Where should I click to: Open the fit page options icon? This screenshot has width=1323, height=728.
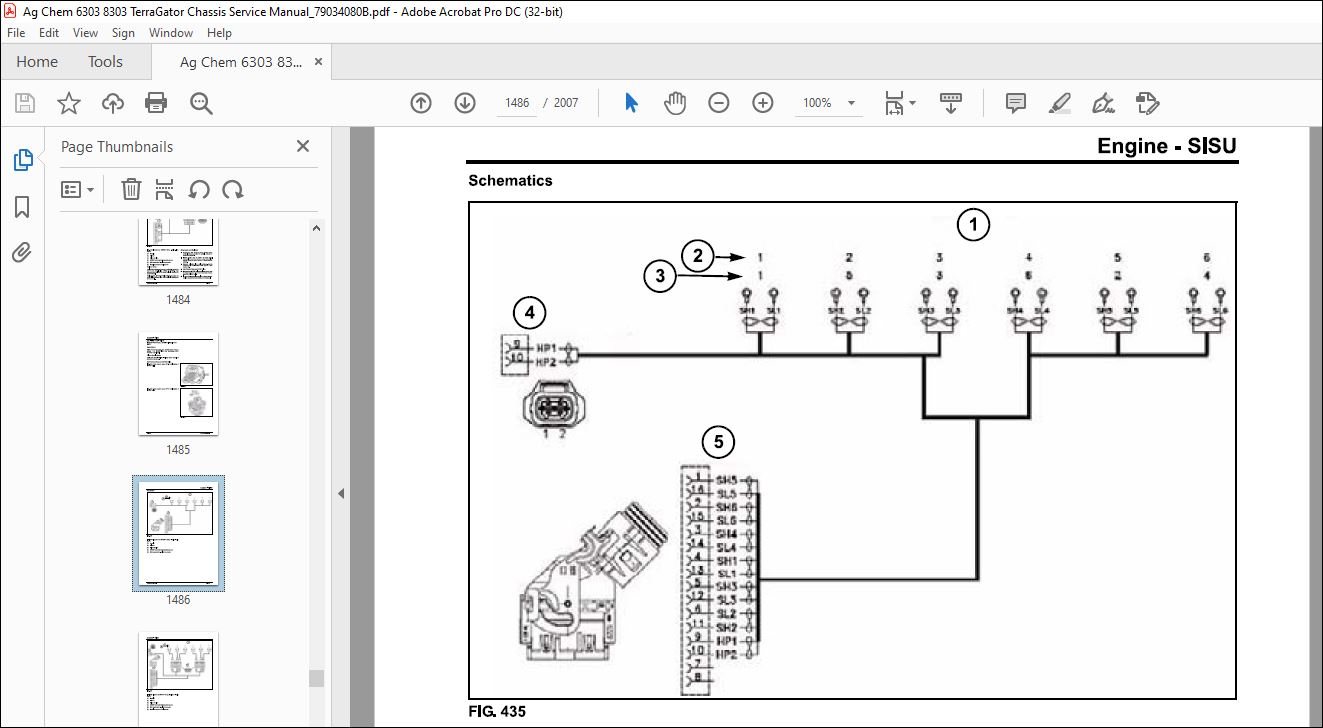900,103
